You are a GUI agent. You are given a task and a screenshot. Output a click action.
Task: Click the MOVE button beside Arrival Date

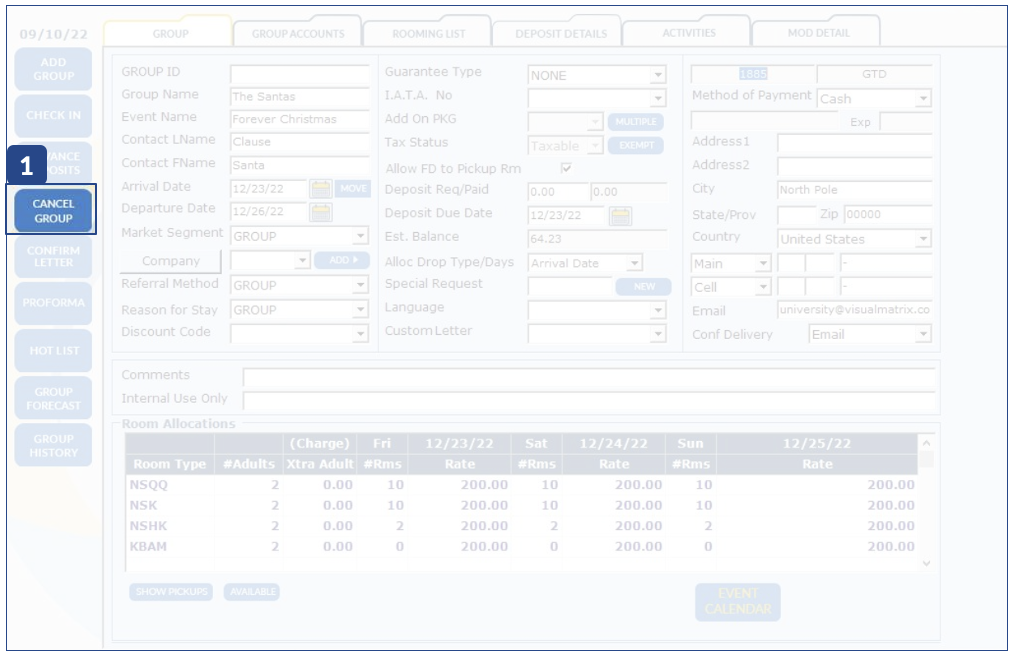(x=353, y=188)
